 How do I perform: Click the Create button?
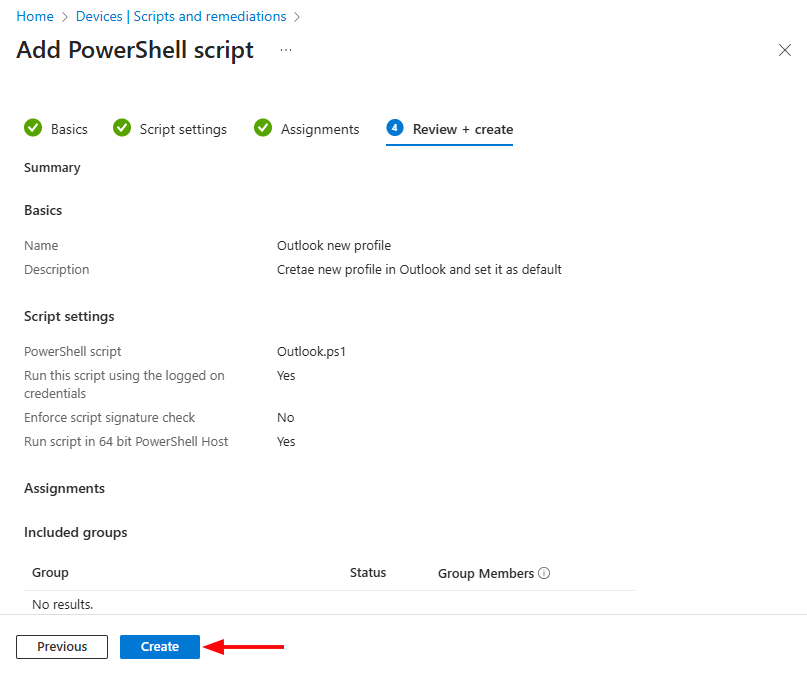point(160,647)
